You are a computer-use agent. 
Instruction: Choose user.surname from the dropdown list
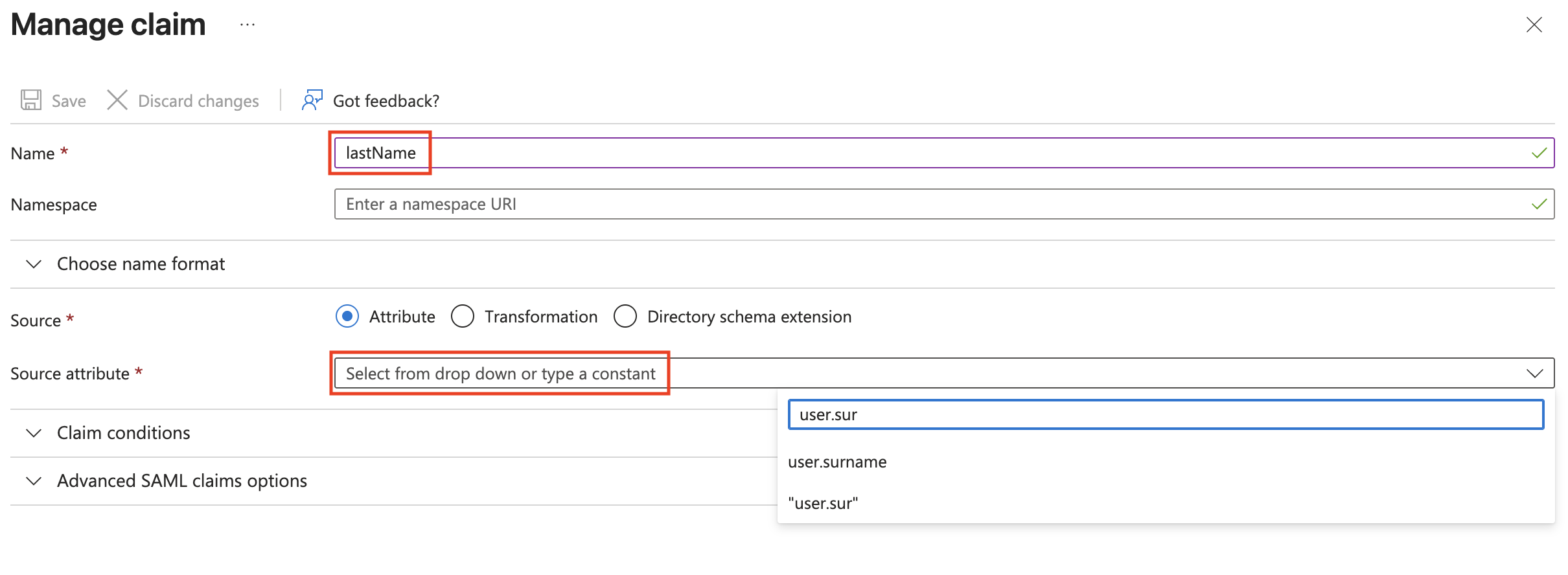(837, 462)
